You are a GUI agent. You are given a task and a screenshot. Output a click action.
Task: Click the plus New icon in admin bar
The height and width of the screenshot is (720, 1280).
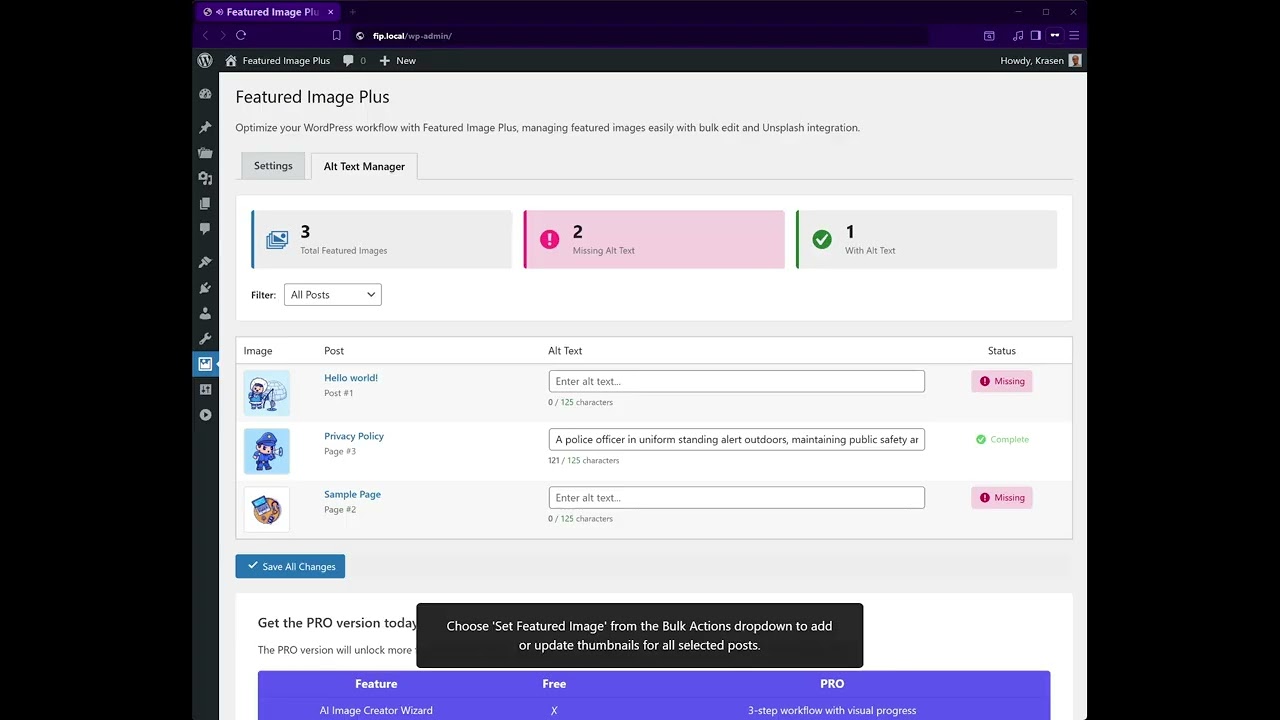tap(385, 60)
